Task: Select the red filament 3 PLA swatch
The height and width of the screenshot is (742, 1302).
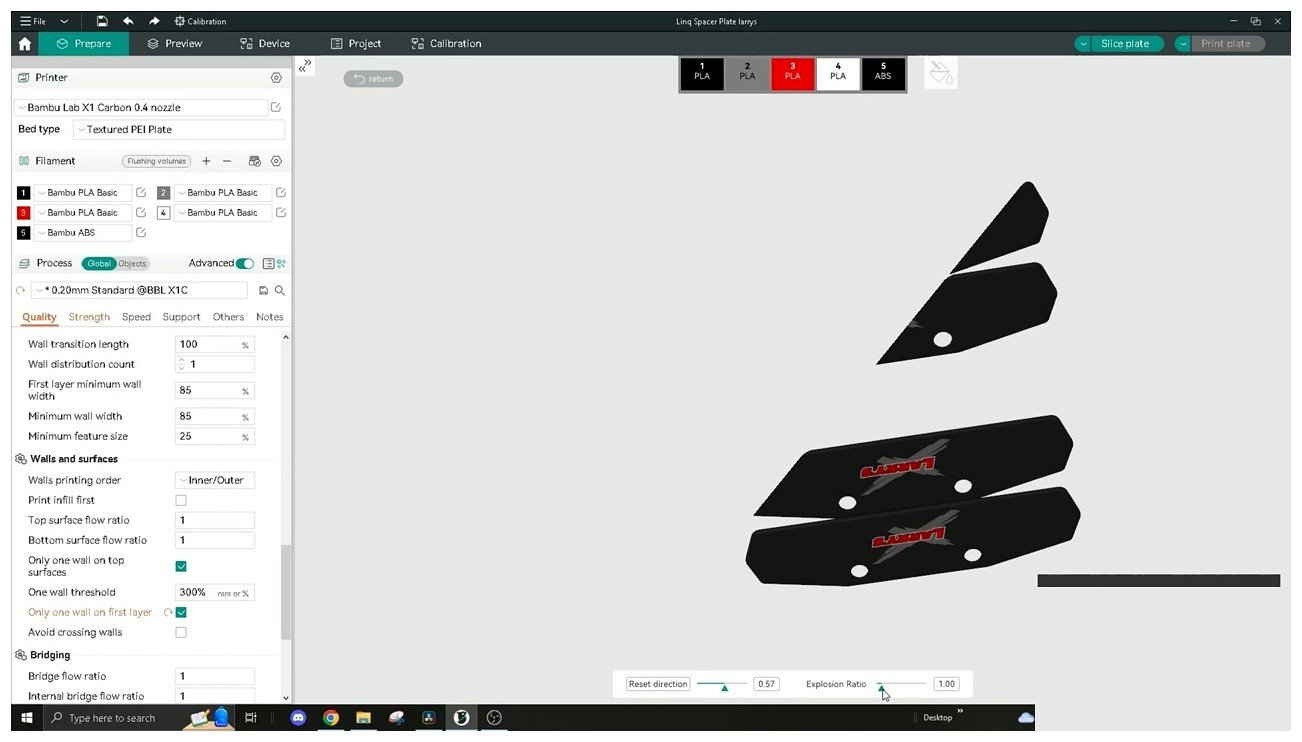Action: [793, 73]
